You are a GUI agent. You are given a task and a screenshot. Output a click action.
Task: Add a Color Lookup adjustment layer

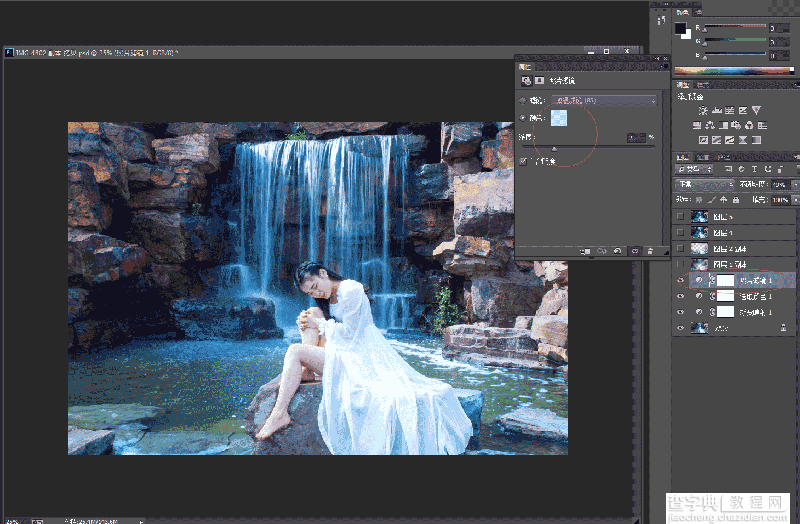[762, 125]
